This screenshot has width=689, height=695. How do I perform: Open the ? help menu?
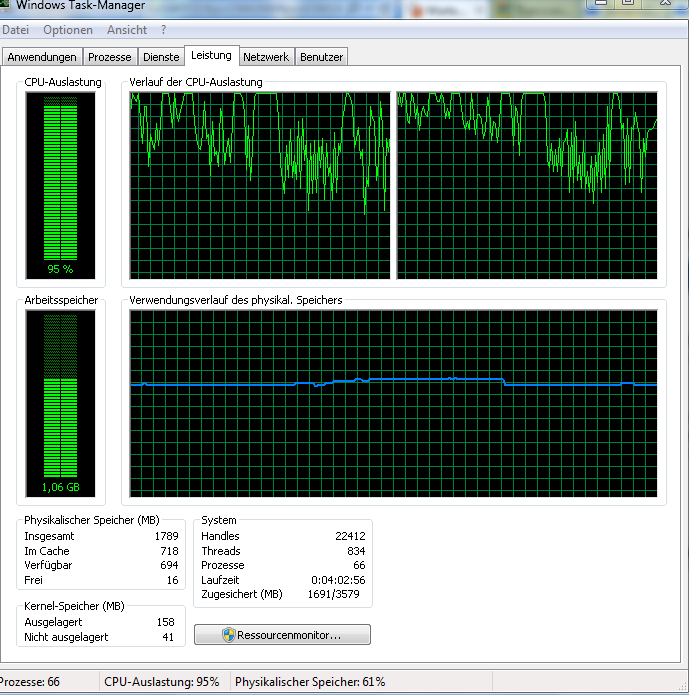pos(164,30)
